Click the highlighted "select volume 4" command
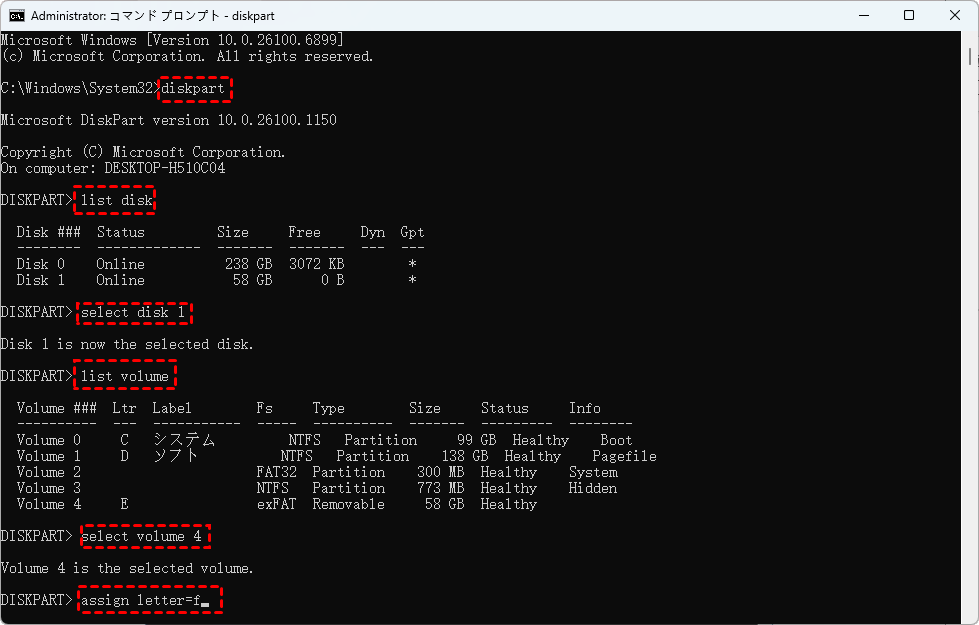The width and height of the screenshot is (979, 625). [144, 536]
